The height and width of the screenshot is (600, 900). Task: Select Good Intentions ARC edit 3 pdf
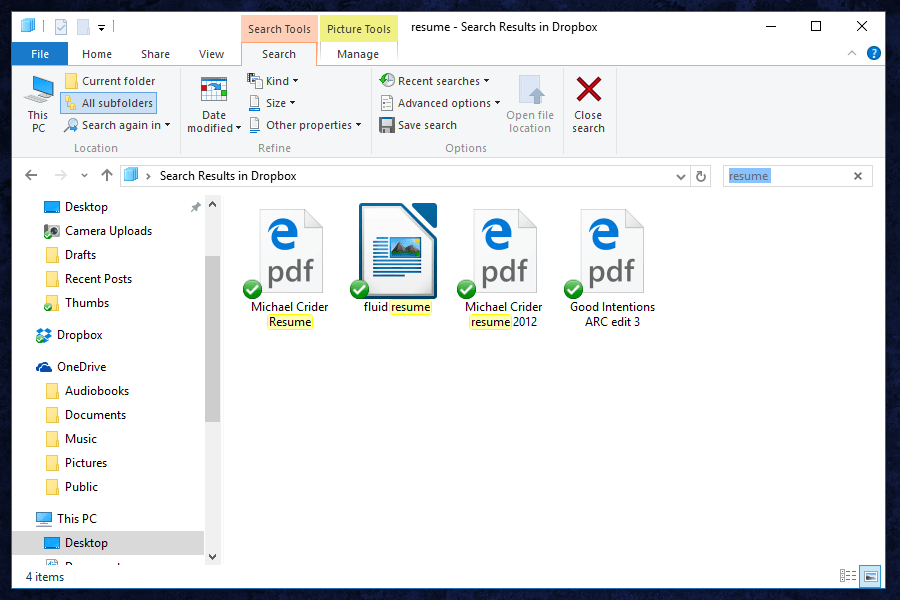point(612,268)
